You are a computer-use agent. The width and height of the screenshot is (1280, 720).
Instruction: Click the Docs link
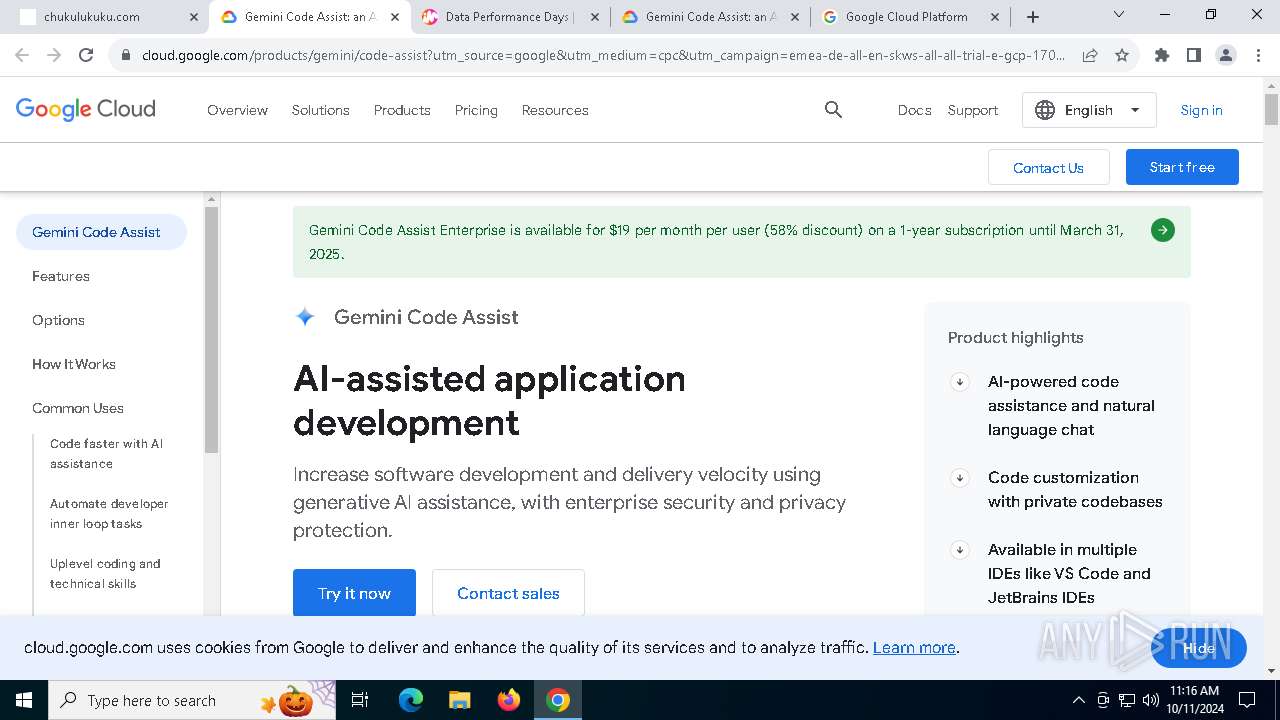click(915, 110)
